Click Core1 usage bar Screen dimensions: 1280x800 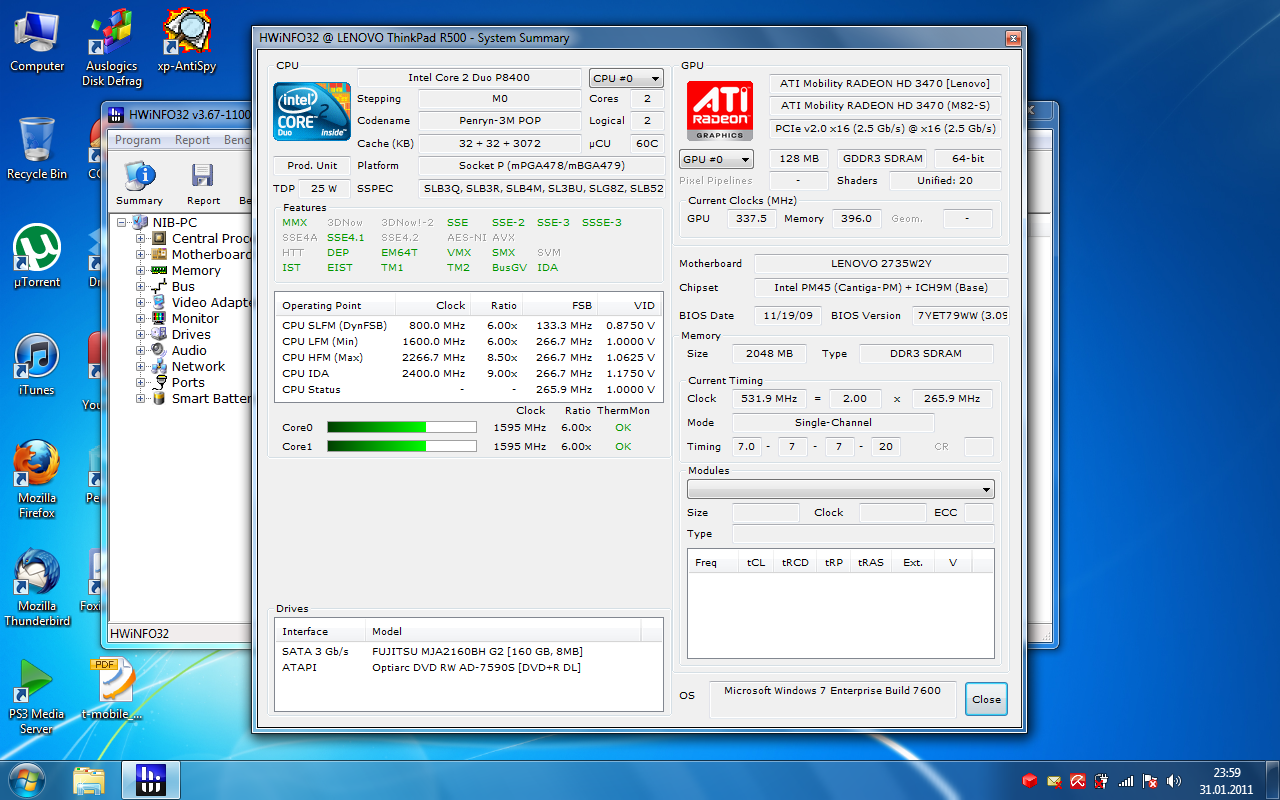pos(402,446)
